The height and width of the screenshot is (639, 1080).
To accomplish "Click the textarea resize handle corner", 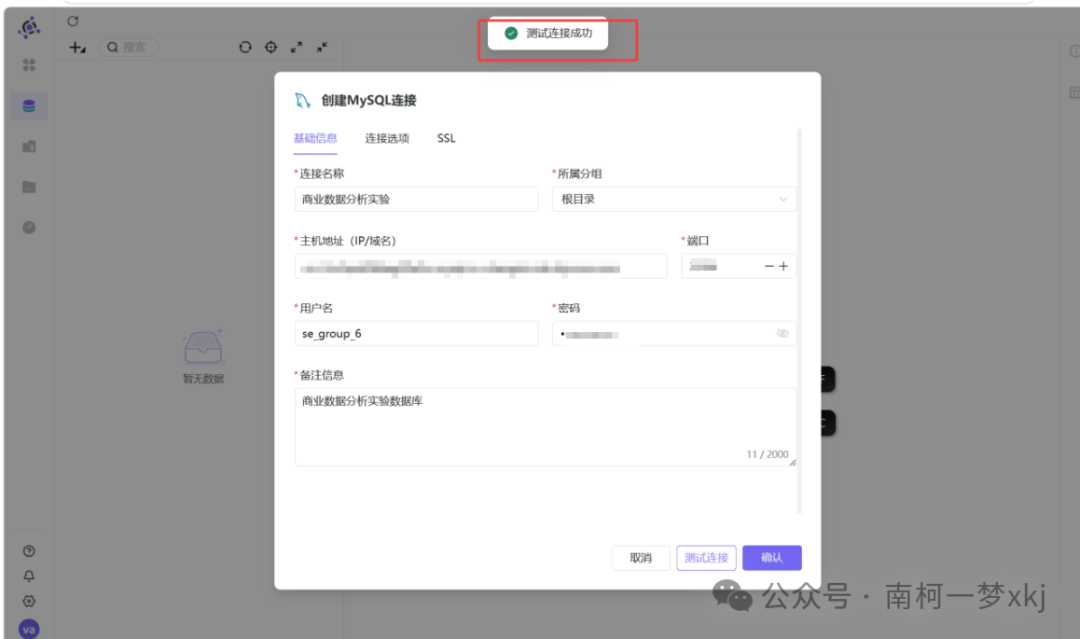I will tap(793, 463).
